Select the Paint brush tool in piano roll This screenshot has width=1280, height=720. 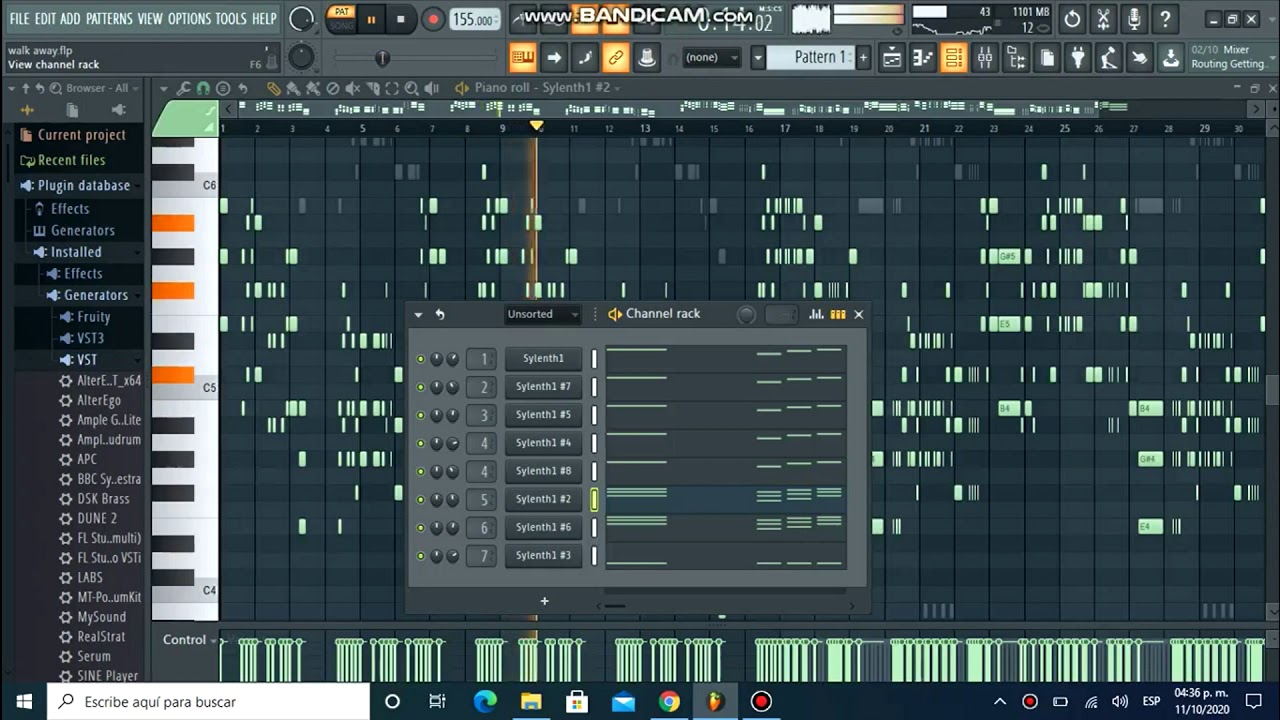pos(293,88)
